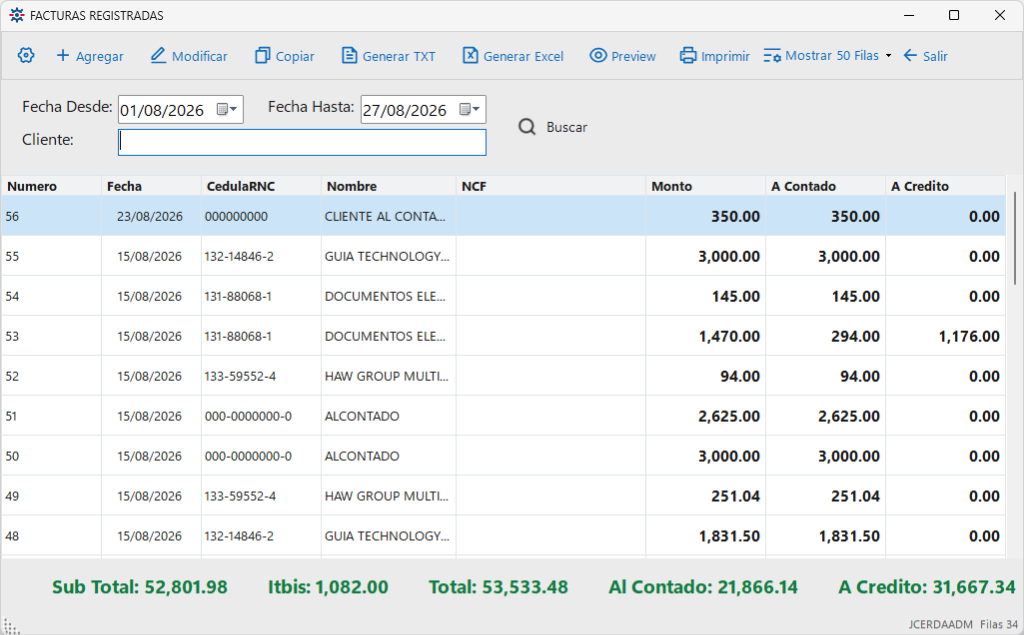Click the Generar TXT document icon

(349, 56)
